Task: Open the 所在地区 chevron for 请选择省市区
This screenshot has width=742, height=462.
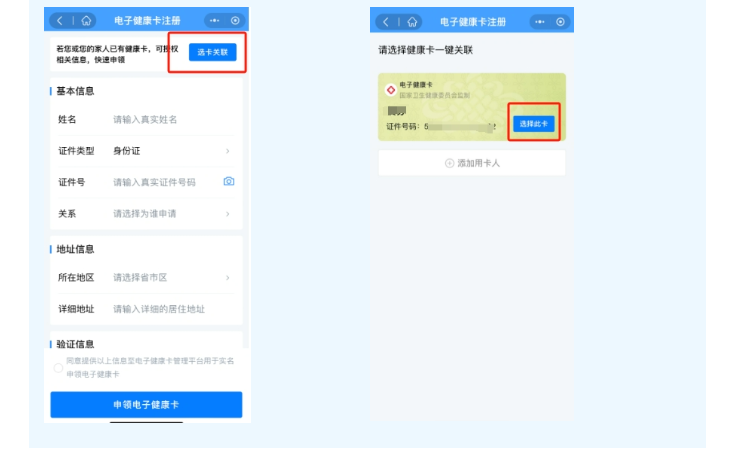Action: [x=228, y=277]
